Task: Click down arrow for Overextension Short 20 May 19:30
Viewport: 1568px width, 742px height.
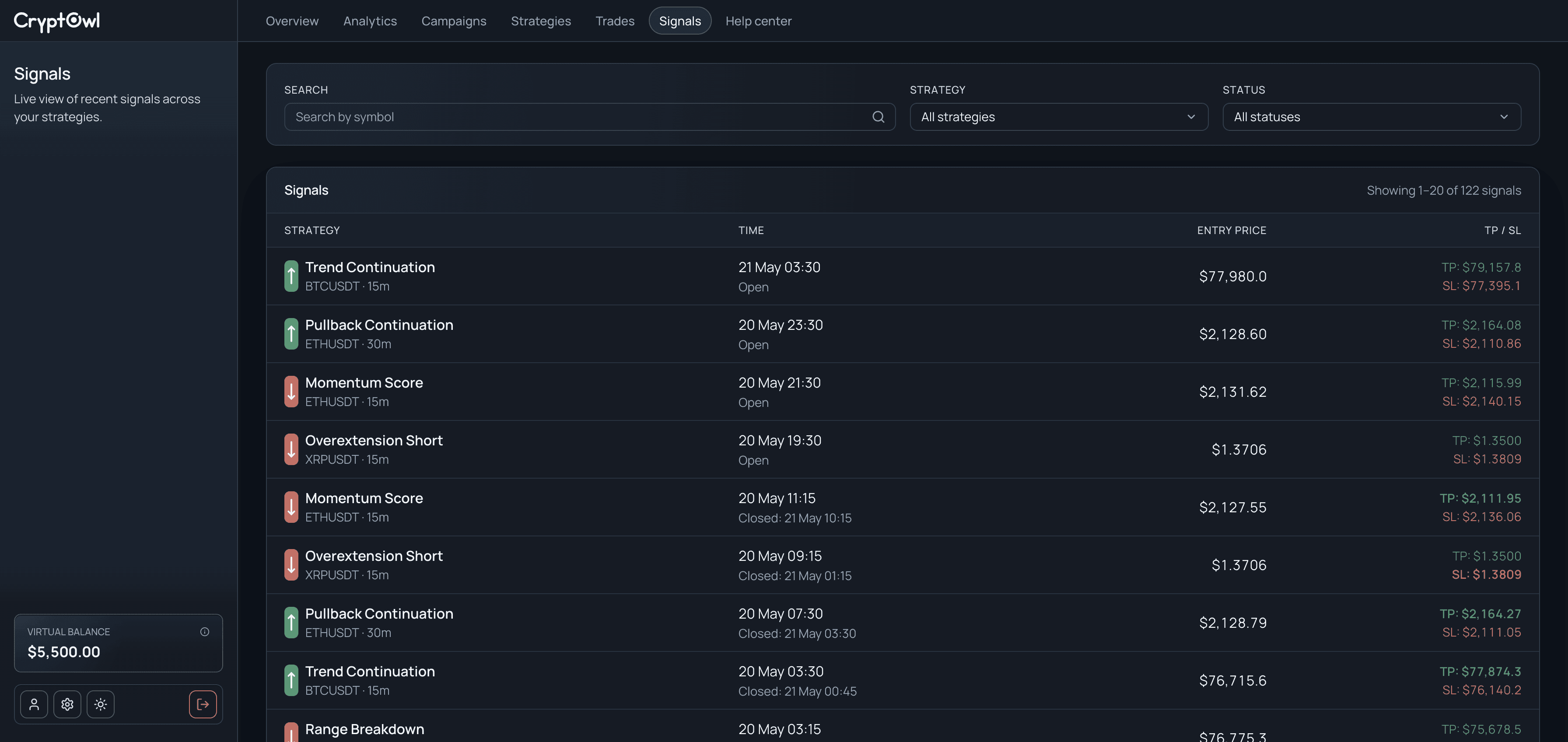Action: [x=291, y=449]
